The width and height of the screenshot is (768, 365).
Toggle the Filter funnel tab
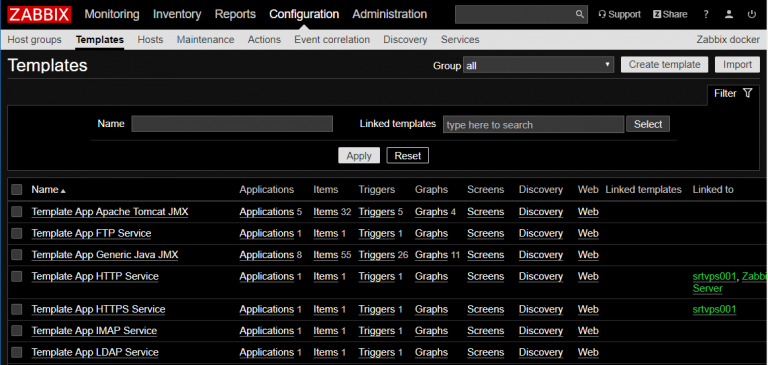(733, 93)
